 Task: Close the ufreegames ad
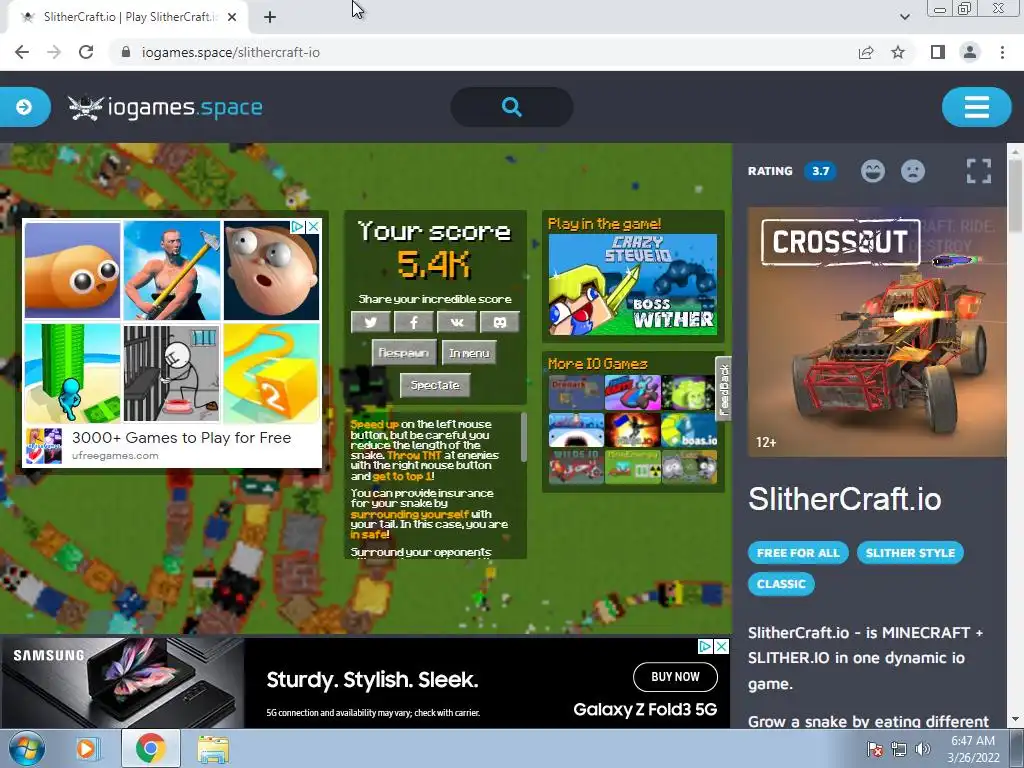point(313,227)
